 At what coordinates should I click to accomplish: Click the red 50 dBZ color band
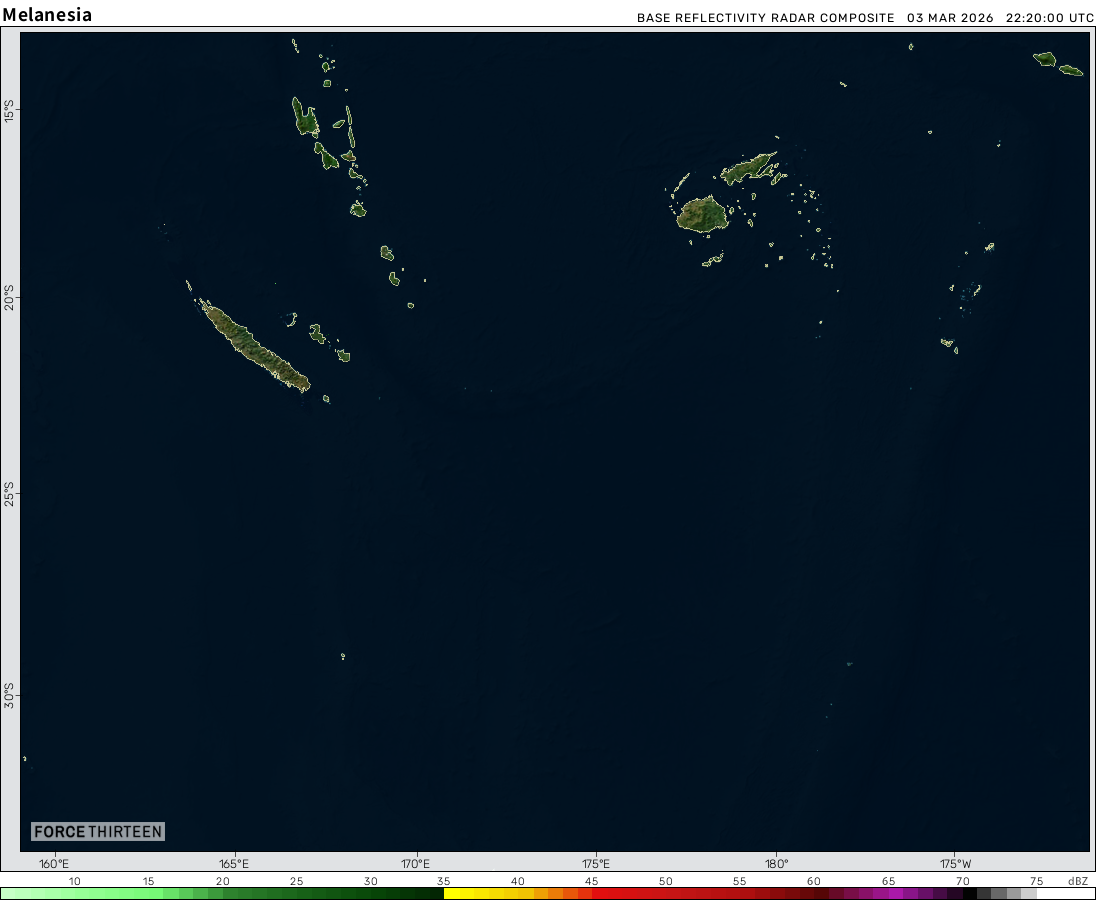[x=665, y=893]
